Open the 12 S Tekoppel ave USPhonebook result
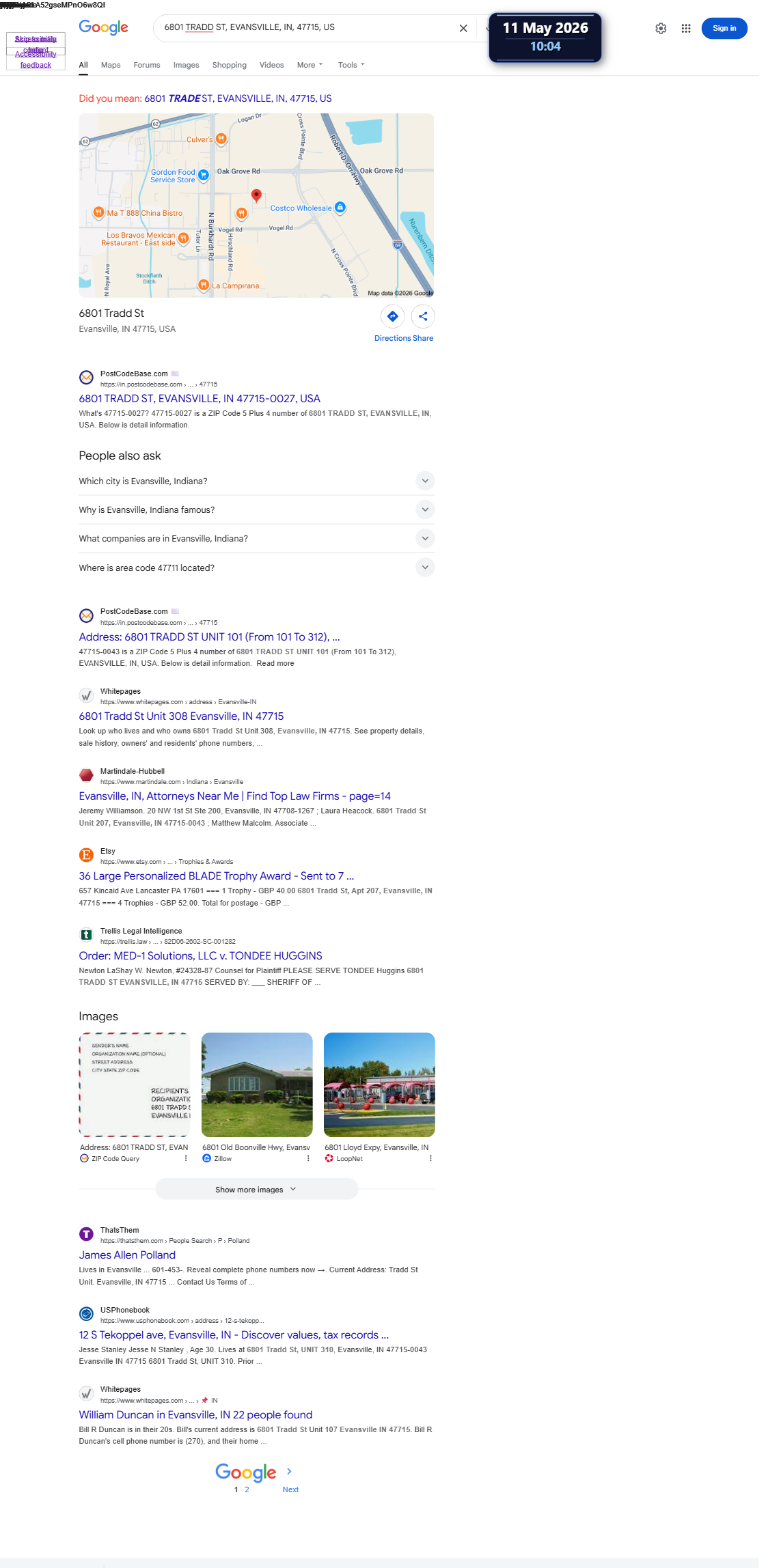768x1568 pixels. point(234,1334)
